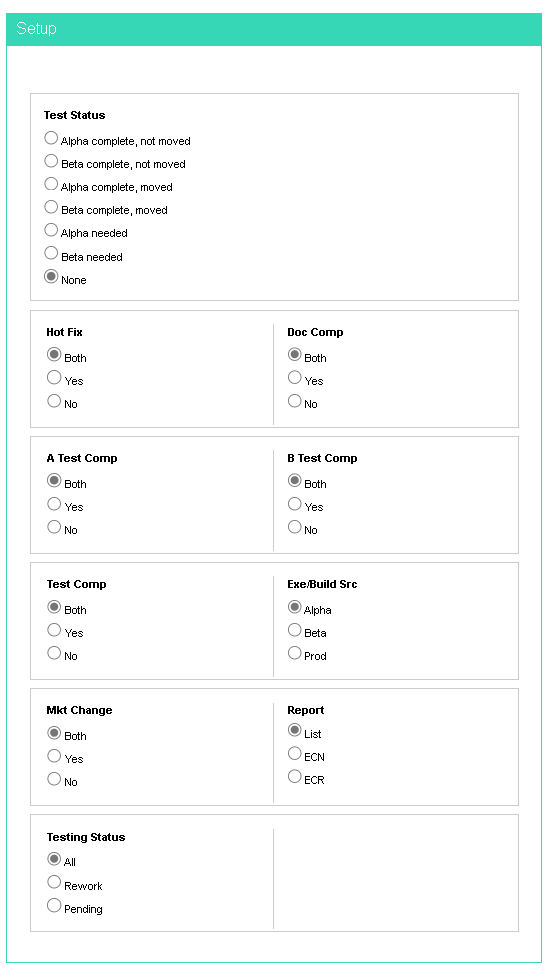Set Hot Fix to No

coord(54,400)
